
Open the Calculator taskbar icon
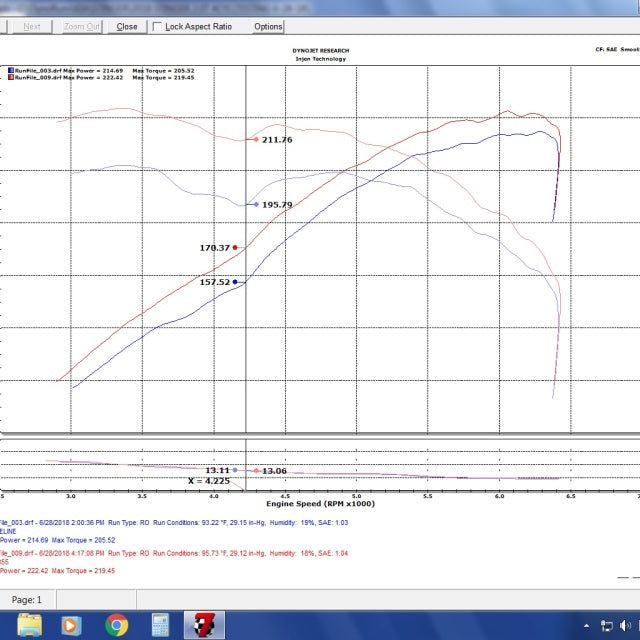click(160, 625)
